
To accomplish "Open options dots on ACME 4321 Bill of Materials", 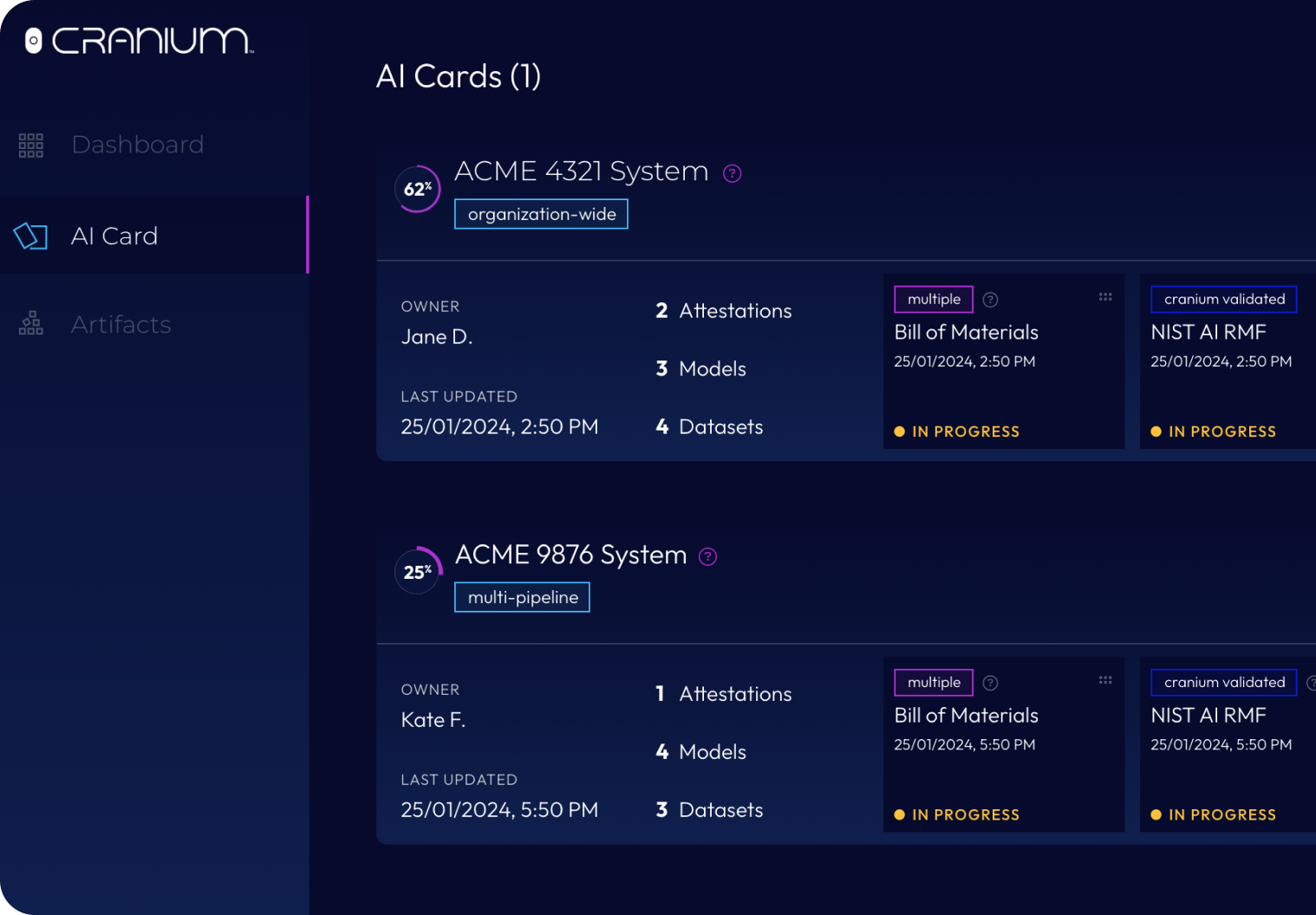I will [x=1105, y=297].
